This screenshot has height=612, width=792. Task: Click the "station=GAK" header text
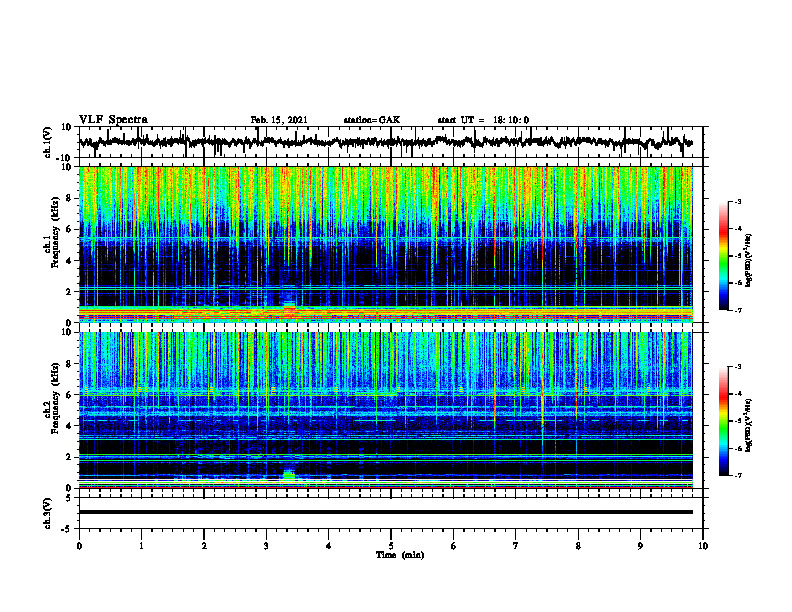372,120
